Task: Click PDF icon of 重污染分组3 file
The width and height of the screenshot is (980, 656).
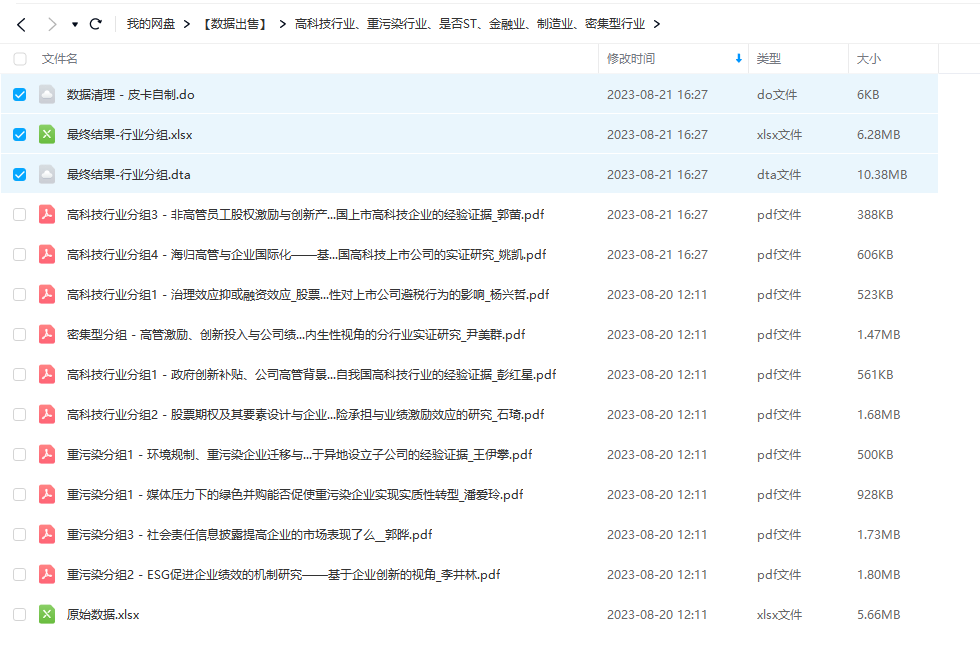Action: [47, 534]
